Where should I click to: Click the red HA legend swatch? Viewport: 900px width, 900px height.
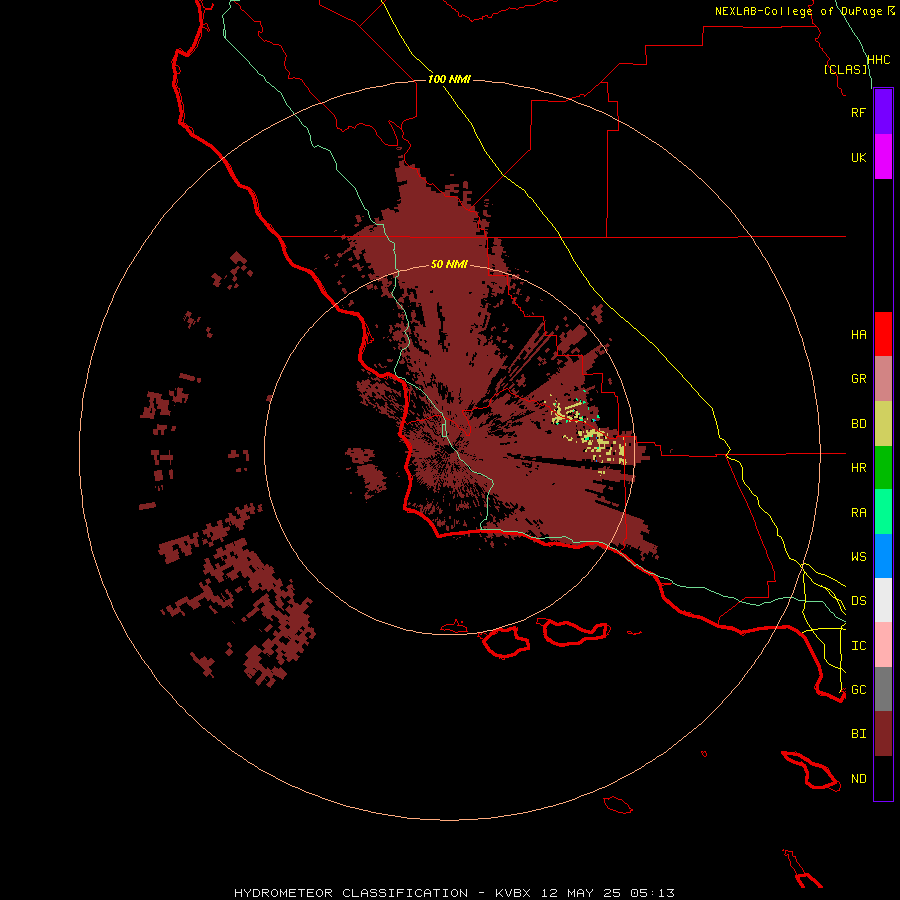click(x=883, y=334)
